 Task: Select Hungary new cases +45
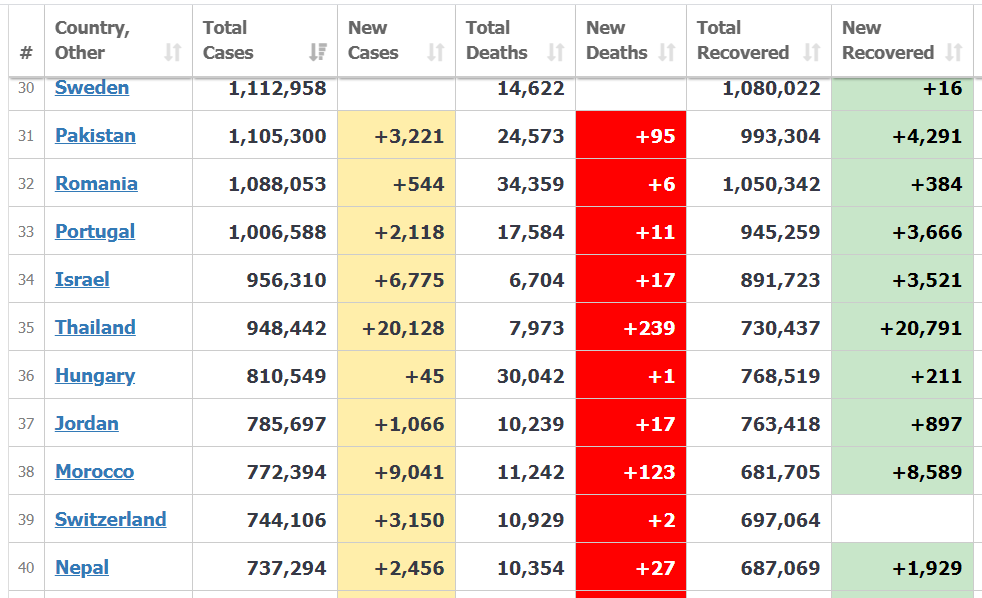coord(425,376)
